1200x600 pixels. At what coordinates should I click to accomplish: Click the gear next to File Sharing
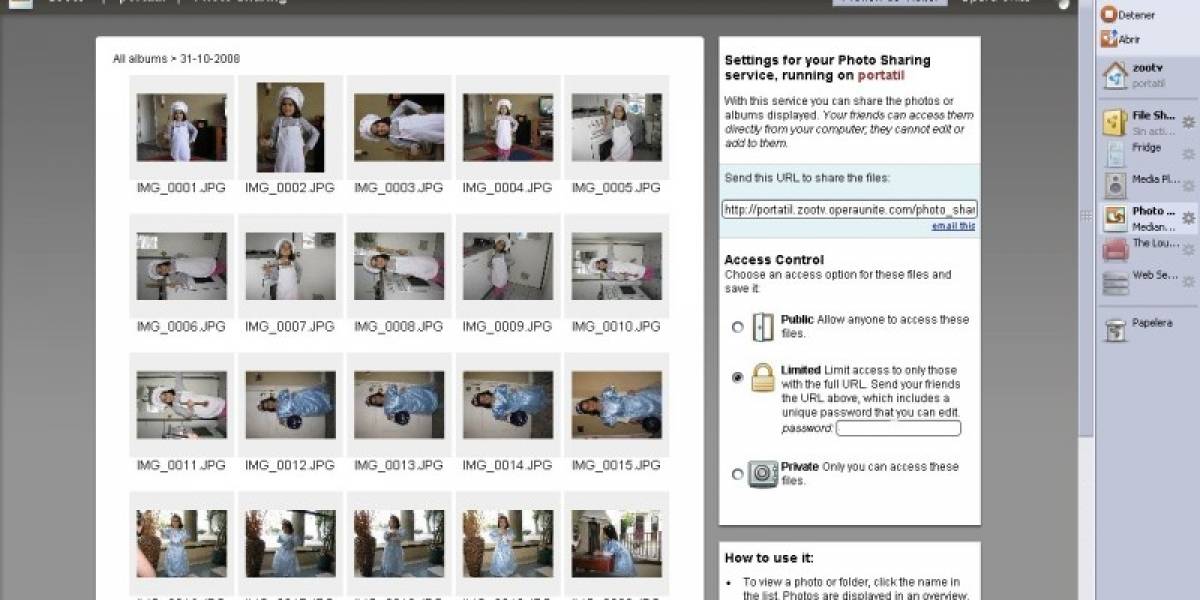[1188, 122]
